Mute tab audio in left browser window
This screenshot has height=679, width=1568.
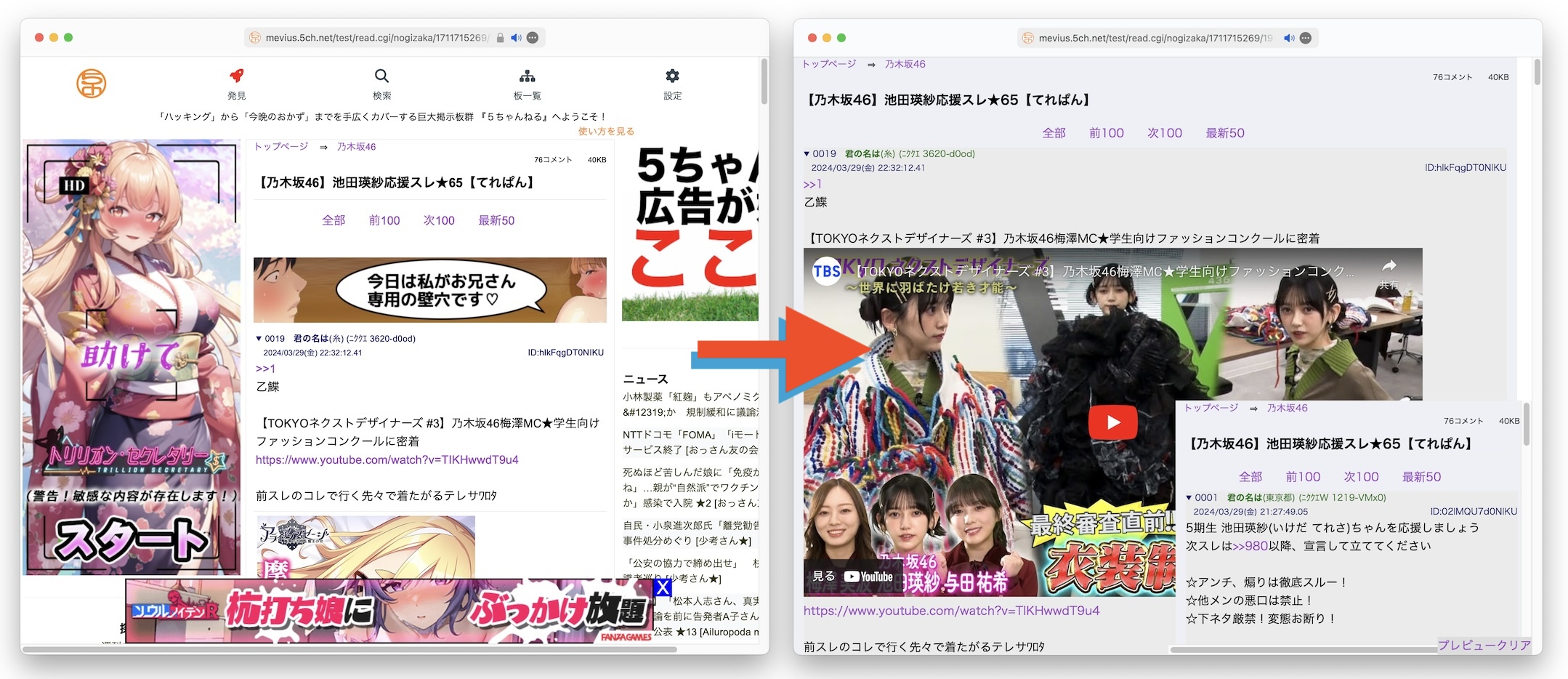click(x=516, y=38)
